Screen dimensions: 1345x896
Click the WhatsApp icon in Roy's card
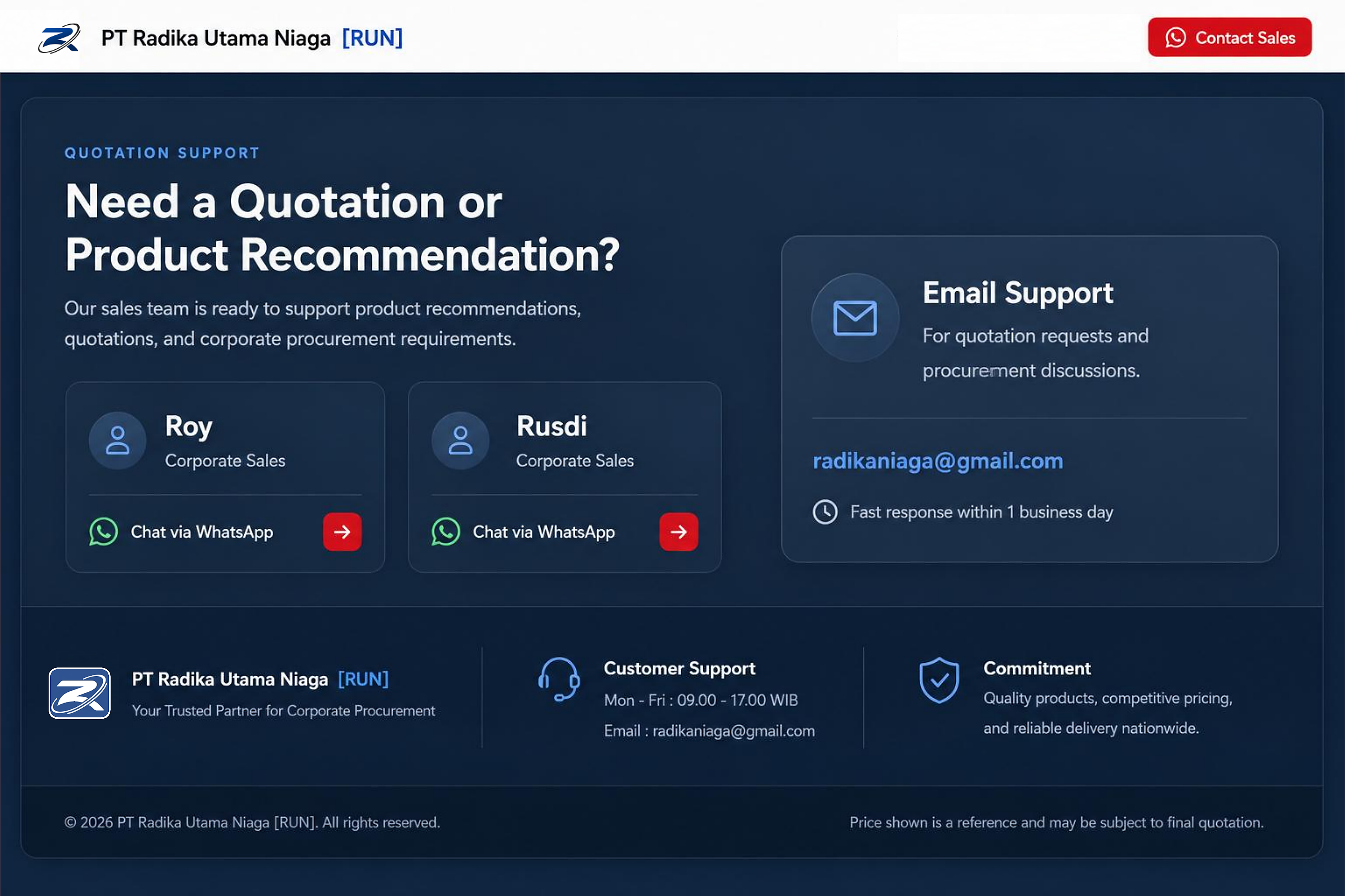[x=104, y=532]
